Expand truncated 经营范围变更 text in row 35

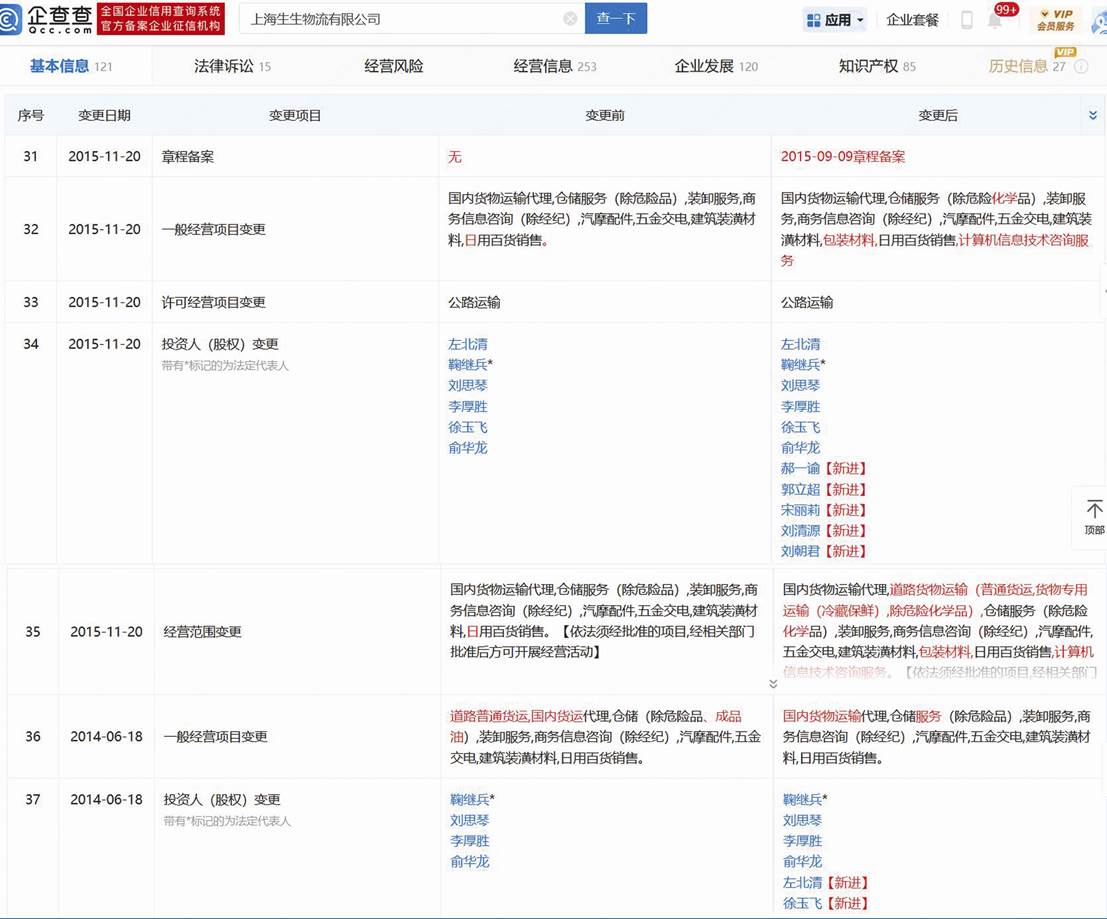pyautogui.click(x=772, y=684)
